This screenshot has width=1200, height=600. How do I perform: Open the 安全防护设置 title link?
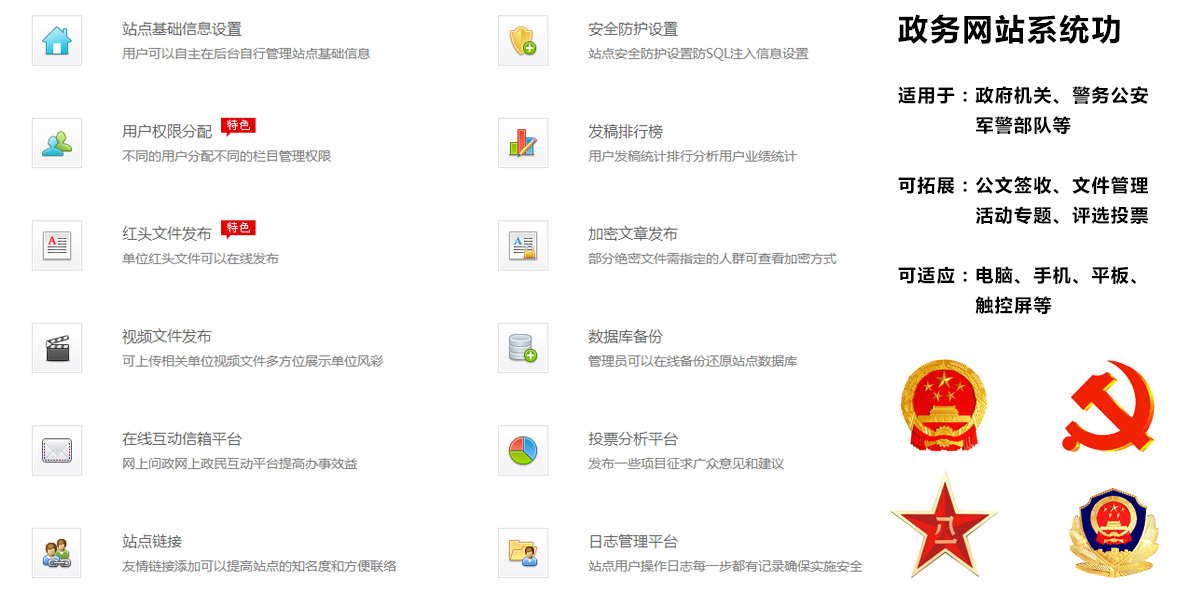(633, 30)
